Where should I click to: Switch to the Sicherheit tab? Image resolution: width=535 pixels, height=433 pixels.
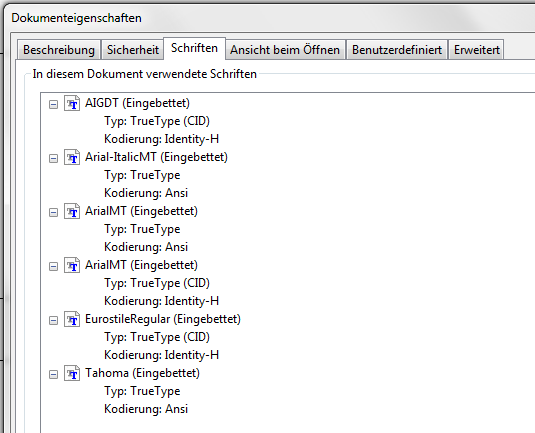[133, 50]
